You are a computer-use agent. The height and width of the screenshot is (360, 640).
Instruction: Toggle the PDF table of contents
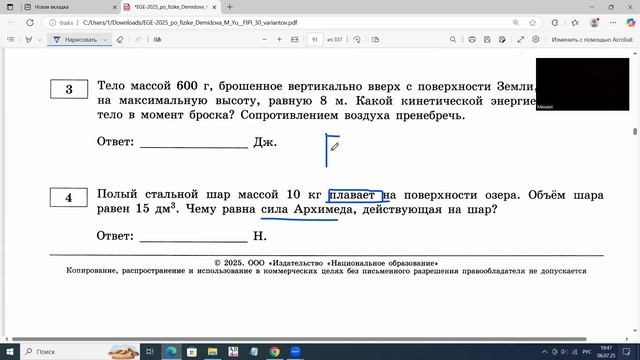click(x=11, y=40)
